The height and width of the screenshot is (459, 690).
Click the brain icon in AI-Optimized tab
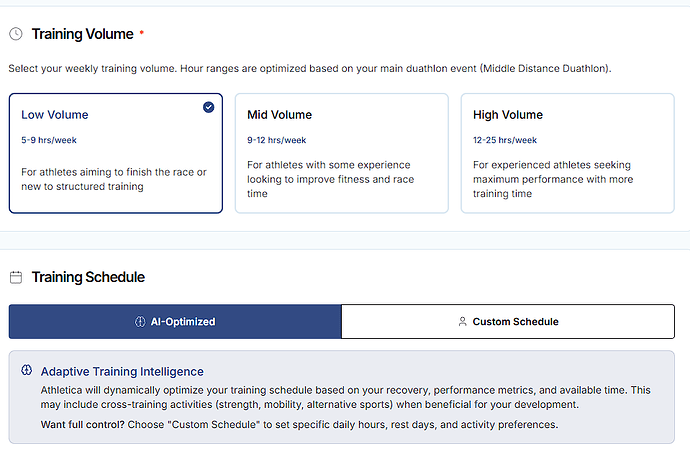140,322
